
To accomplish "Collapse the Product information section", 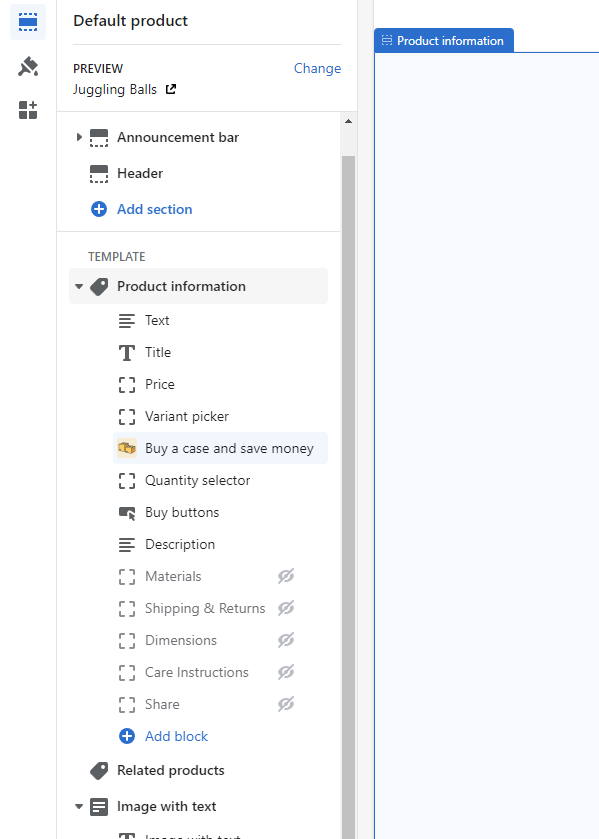I will [79, 286].
